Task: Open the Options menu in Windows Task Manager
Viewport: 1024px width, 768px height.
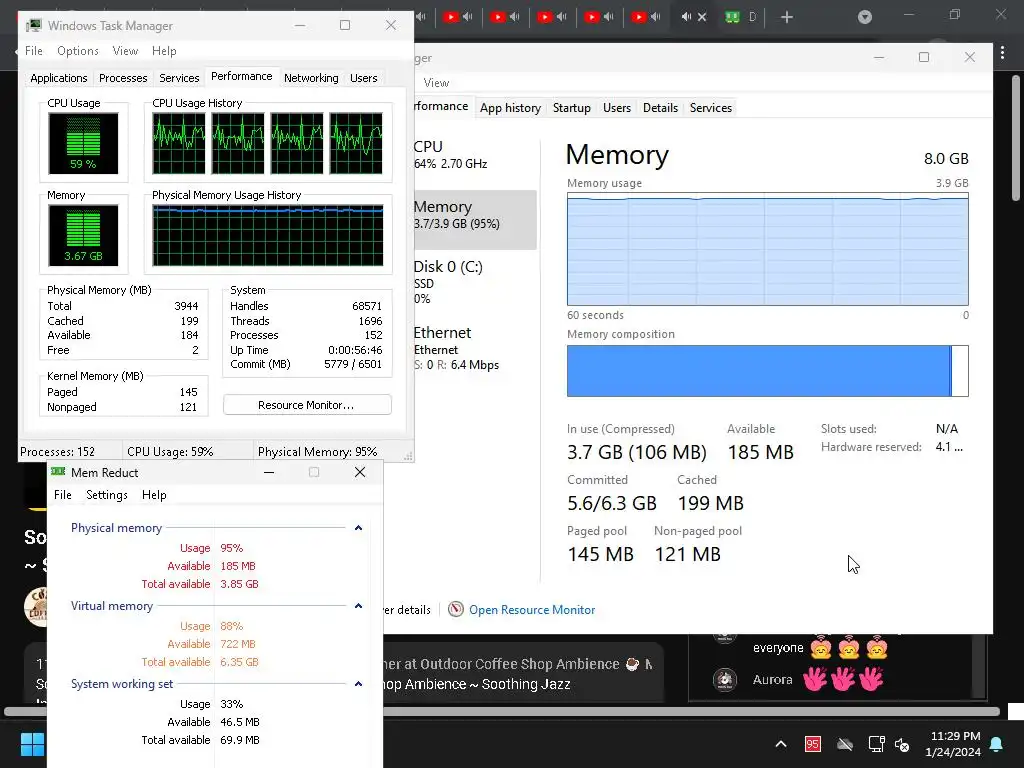Action: [x=78, y=51]
